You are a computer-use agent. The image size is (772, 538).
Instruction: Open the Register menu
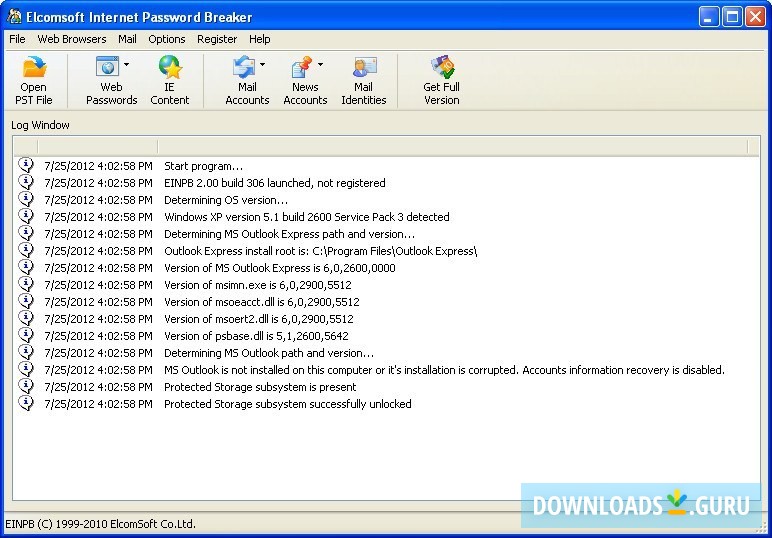click(x=217, y=39)
